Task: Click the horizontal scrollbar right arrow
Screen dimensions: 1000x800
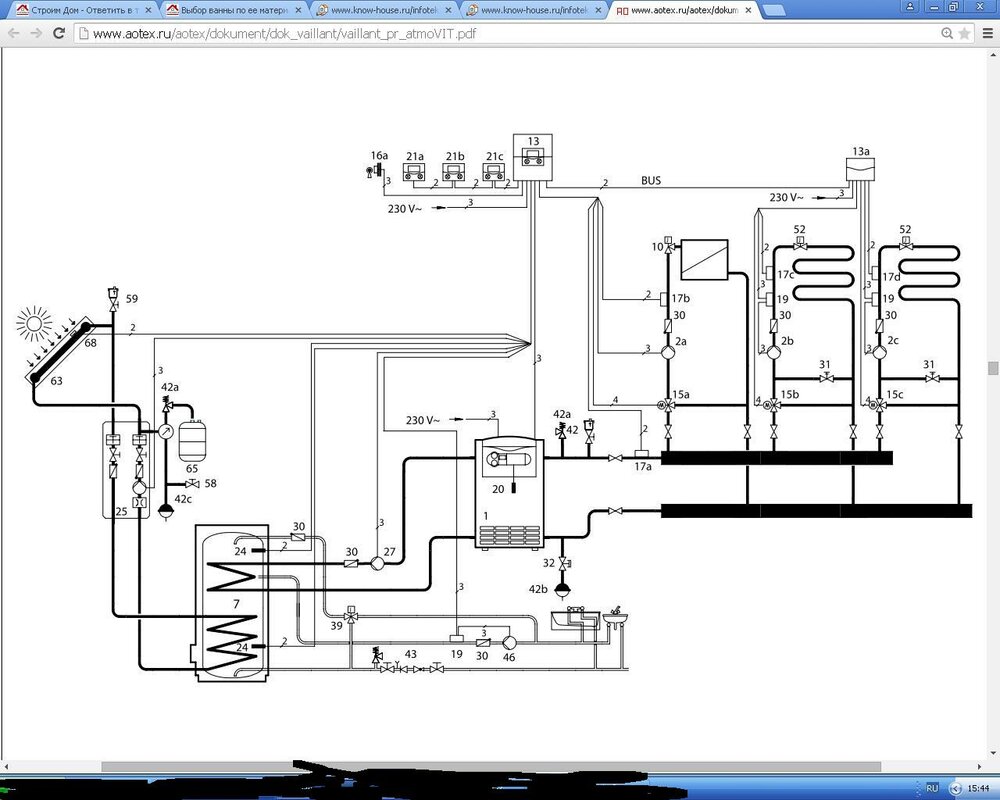Action: [978, 766]
